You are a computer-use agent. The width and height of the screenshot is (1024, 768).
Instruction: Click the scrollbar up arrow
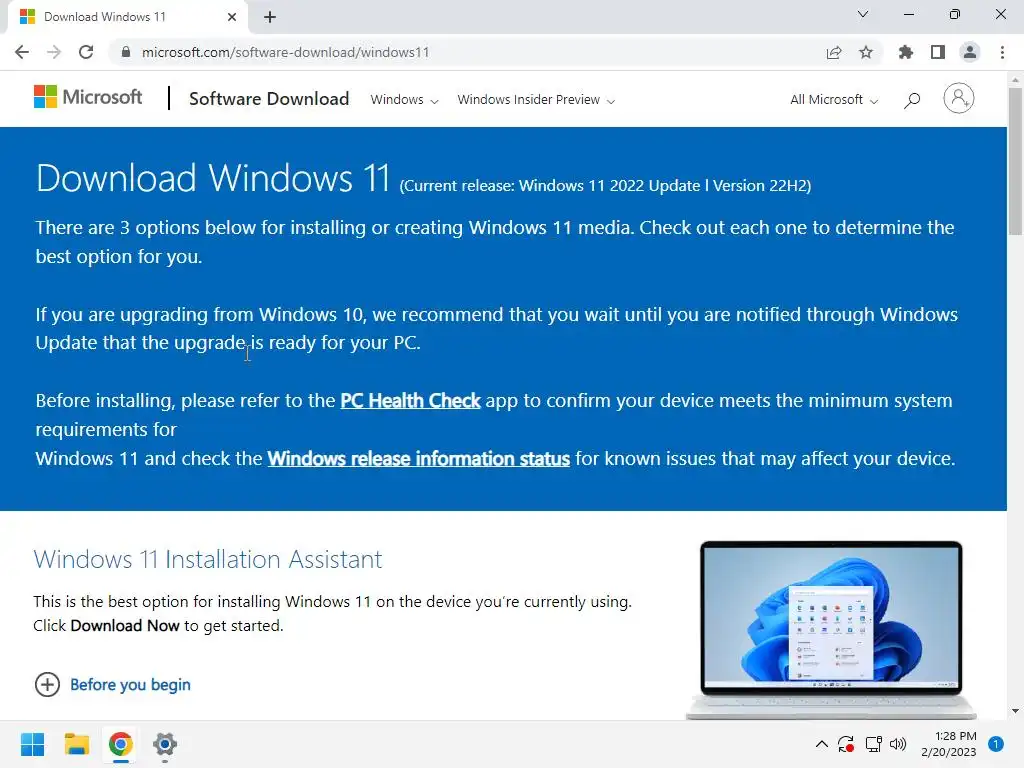pyautogui.click(x=1015, y=79)
